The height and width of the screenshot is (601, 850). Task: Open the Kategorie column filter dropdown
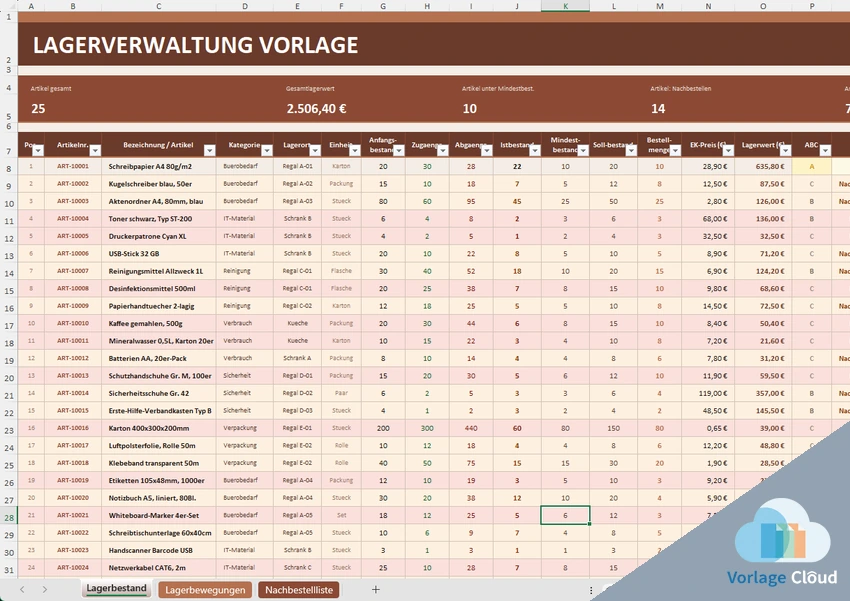click(267, 151)
